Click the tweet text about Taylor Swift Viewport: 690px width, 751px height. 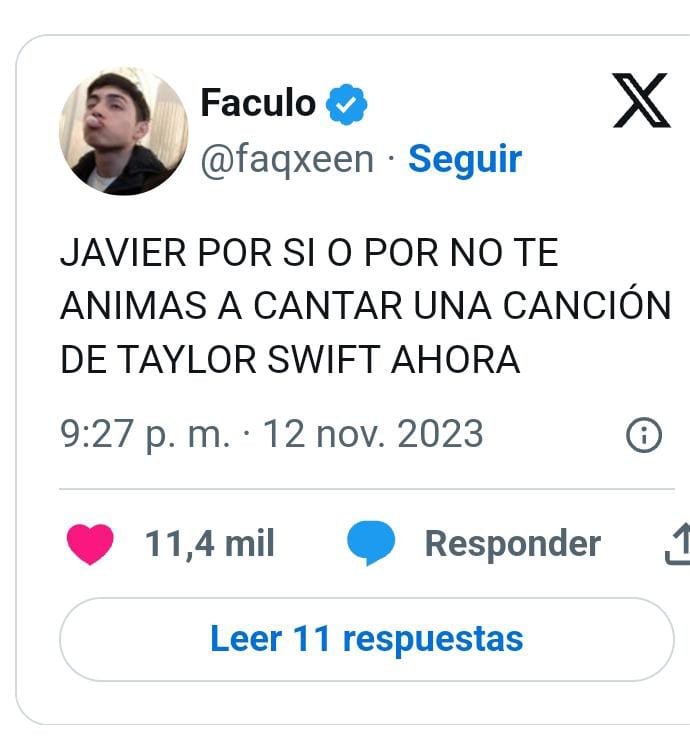point(366,306)
